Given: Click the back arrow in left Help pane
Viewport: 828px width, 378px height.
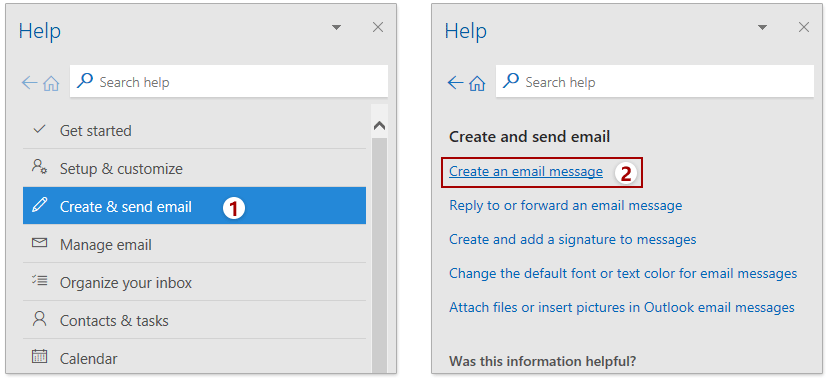Looking at the screenshot, I should [29, 82].
